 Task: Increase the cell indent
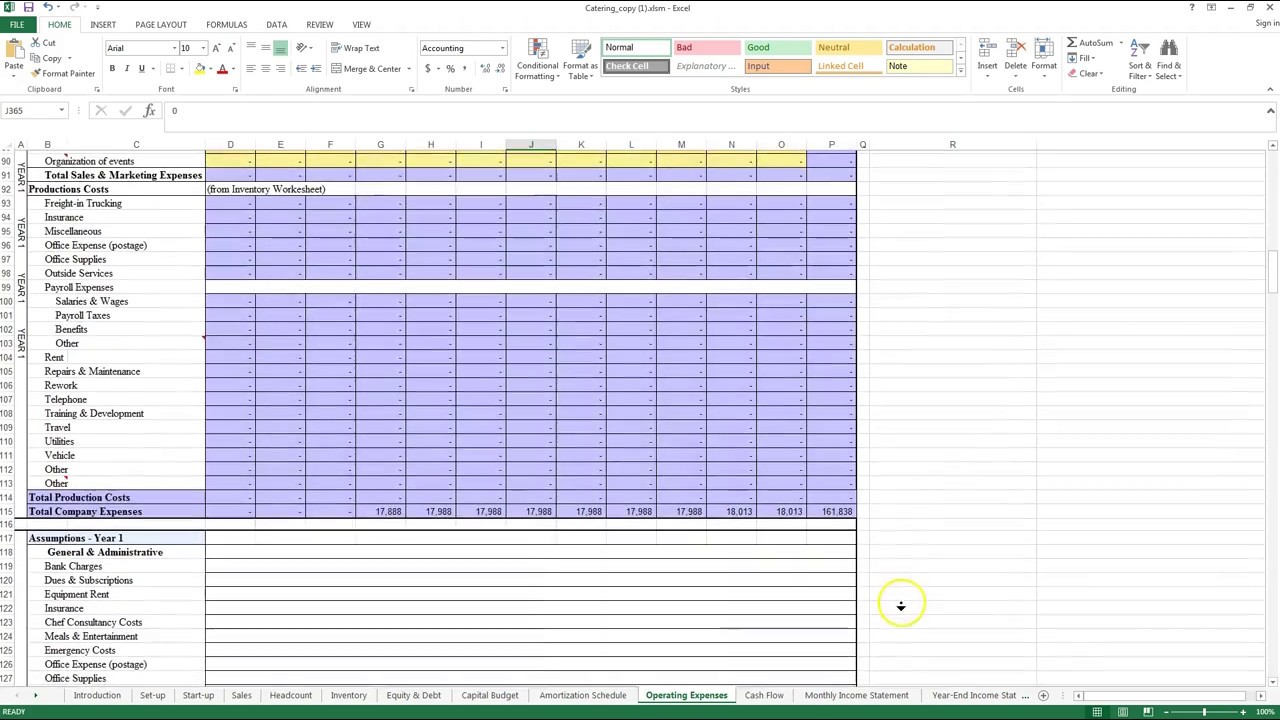[x=316, y=69]
